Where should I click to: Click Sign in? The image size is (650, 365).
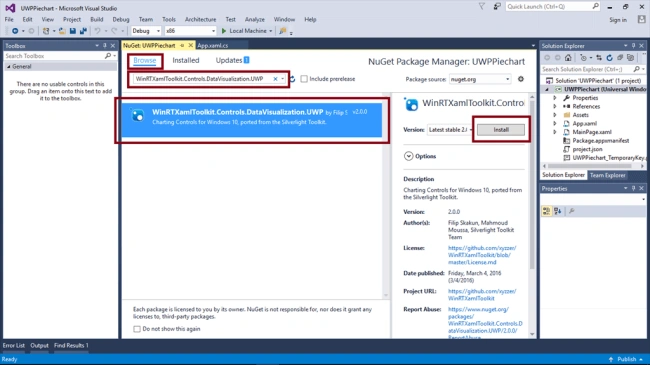pos(618,20)
